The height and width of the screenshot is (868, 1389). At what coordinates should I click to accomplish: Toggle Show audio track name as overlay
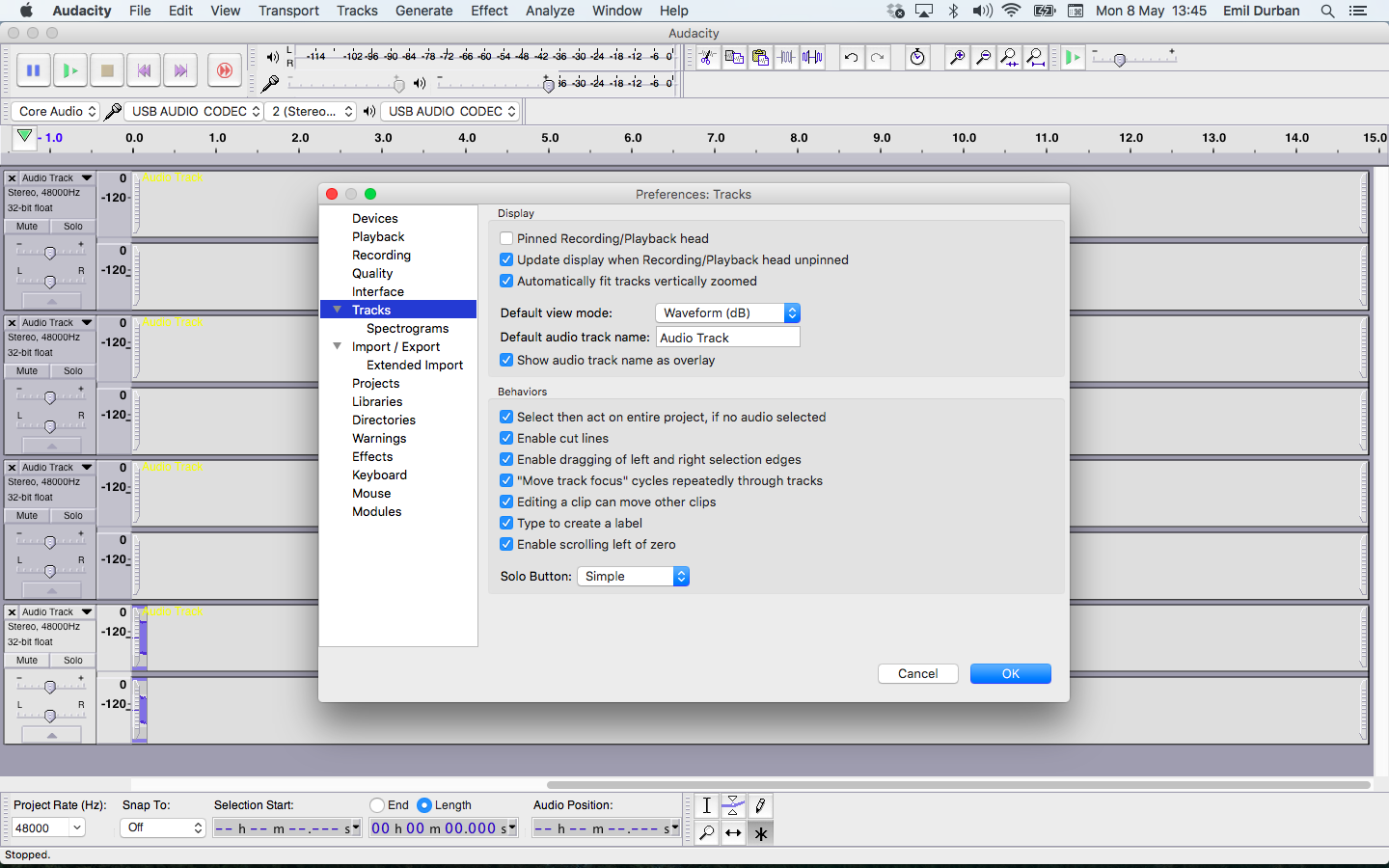pyautogui.click(x=506, y=360)
